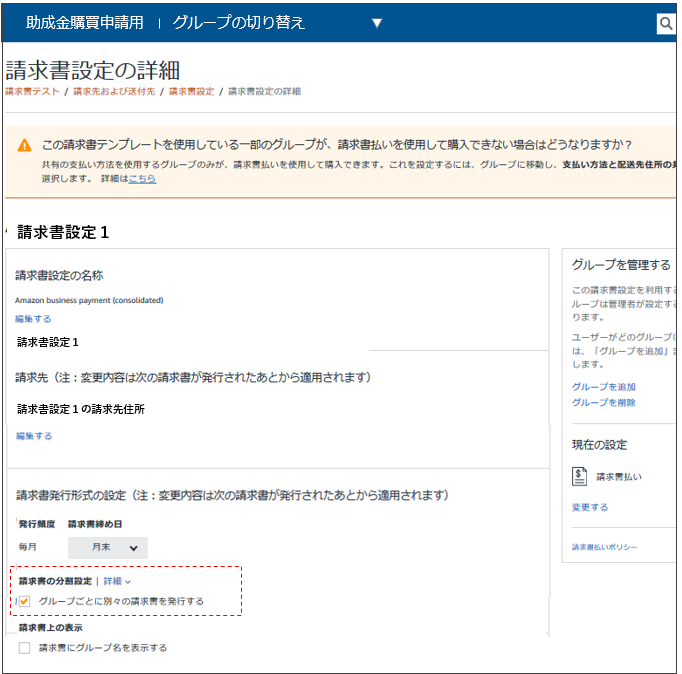This screenshot has width=682, height=674.
Task: Click the 毎月 frequency value
Action: click(27, 547)
